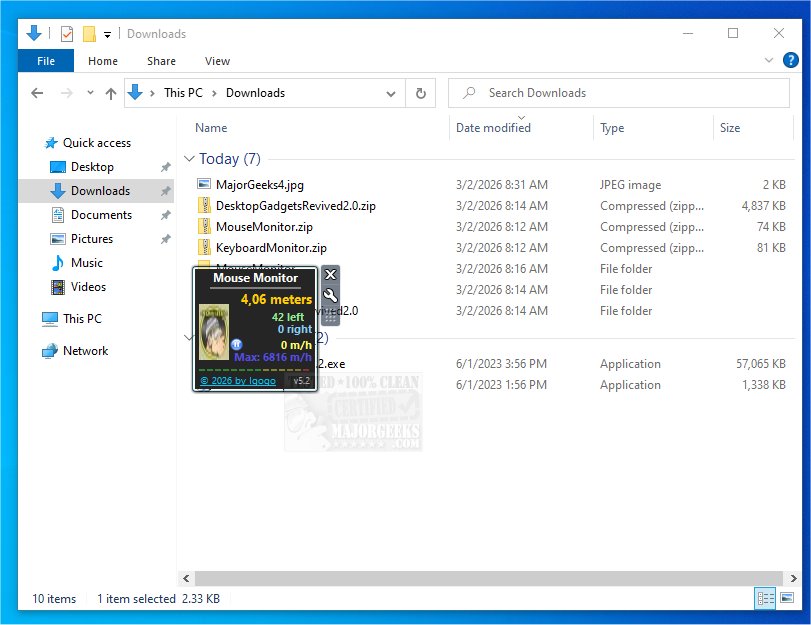The width and height of the screenshot is (811, 625).
Task: Switch to large thumbnails view
Action: 785,598
